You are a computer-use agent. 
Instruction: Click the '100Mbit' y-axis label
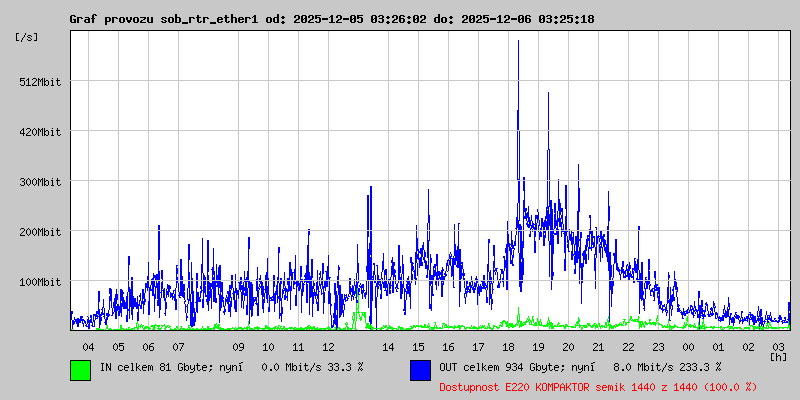[42, 282]
